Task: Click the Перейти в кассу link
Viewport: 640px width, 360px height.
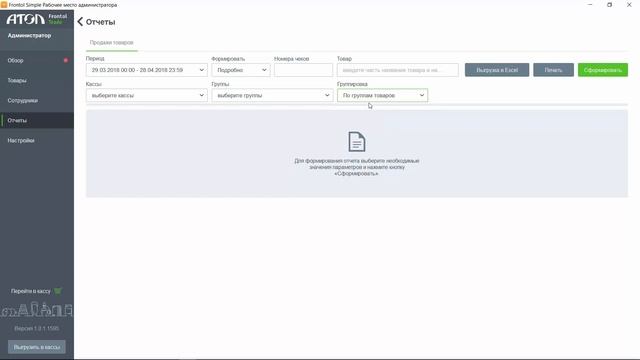Action: (x=31, y=291)
